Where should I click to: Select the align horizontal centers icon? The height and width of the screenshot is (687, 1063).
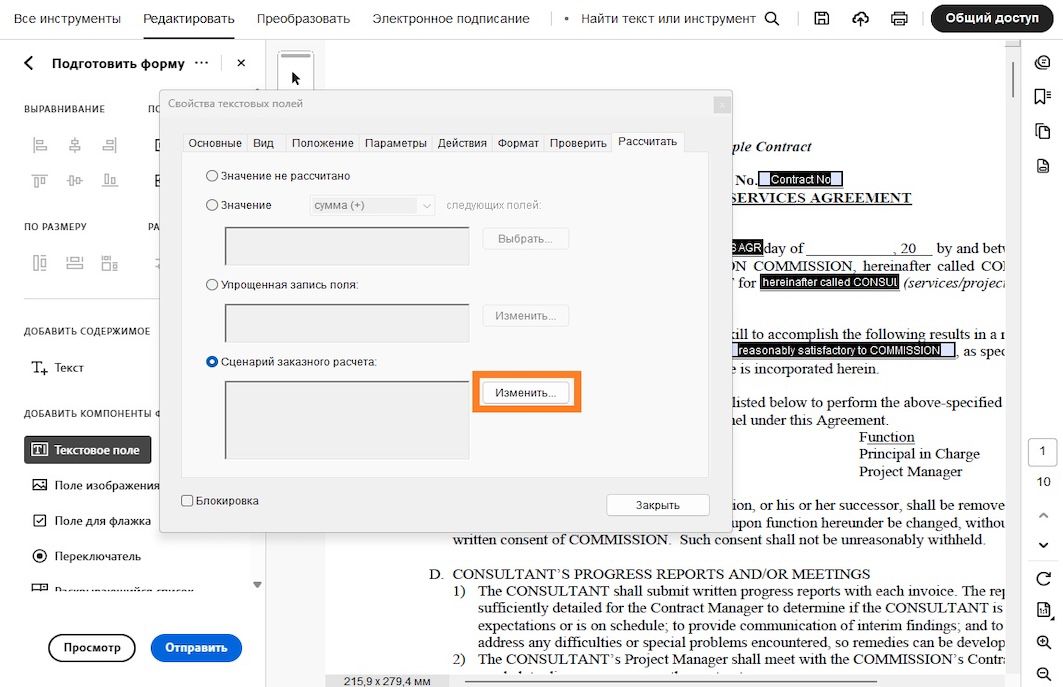pyautogui.click(x=75, y=145)
